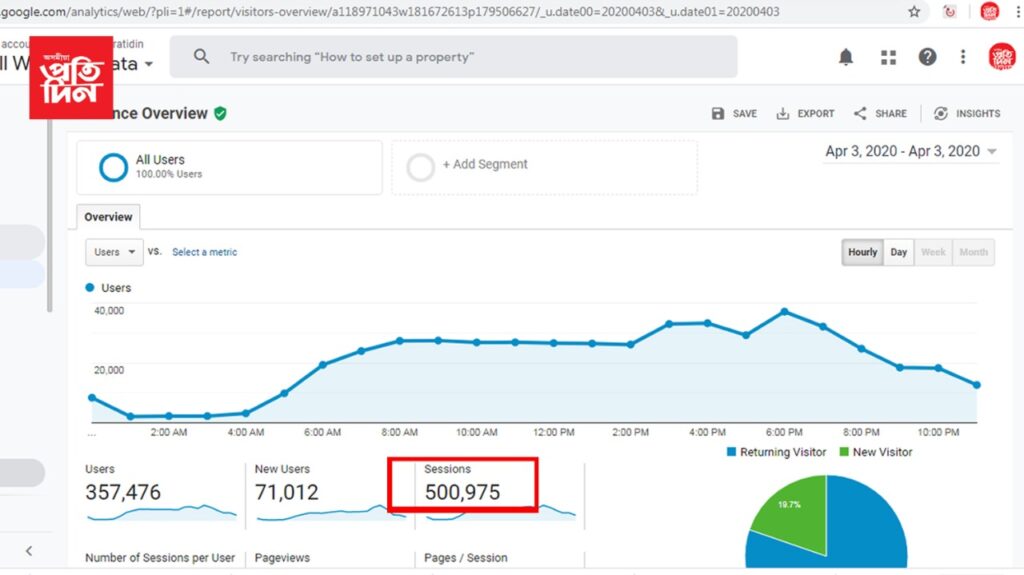Click the New Visitor legend swatch
Viewport: 1024px width, 575px height.
[x=844, y=452]
